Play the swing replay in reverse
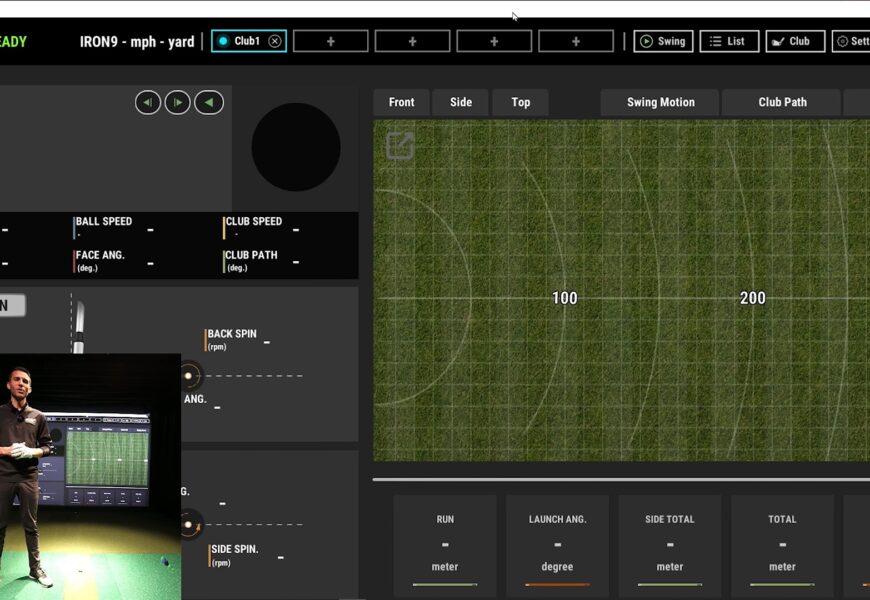The width and height of the screenshot is (870, 600). point(209,102)
